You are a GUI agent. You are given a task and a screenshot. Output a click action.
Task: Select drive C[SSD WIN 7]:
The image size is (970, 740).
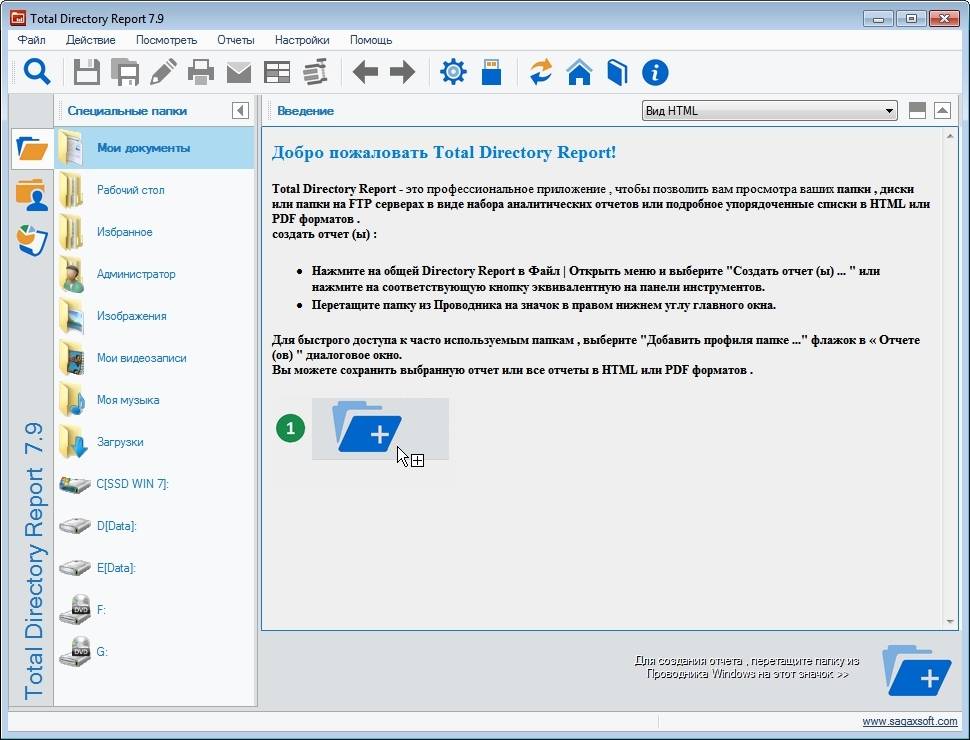155,484
